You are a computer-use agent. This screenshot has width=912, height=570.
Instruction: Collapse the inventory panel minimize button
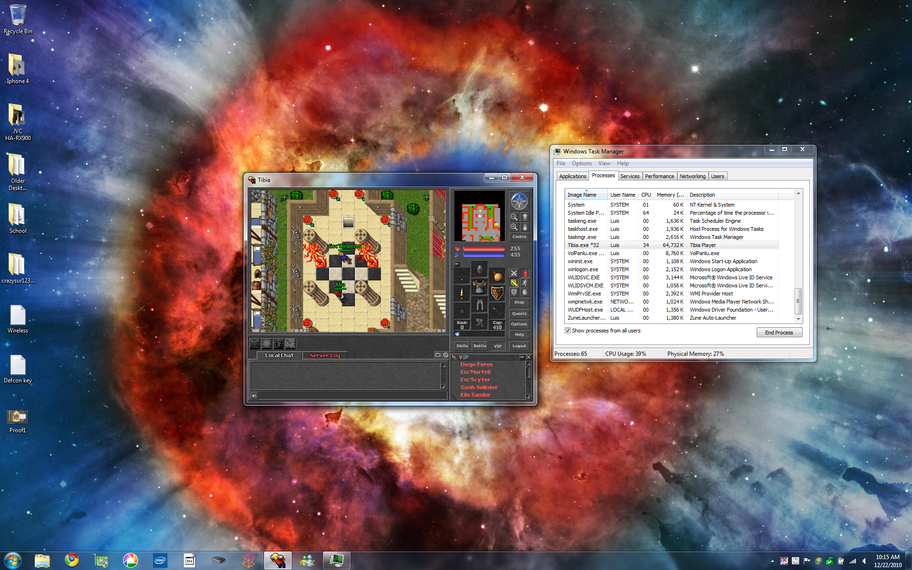(x=457, y=264)
